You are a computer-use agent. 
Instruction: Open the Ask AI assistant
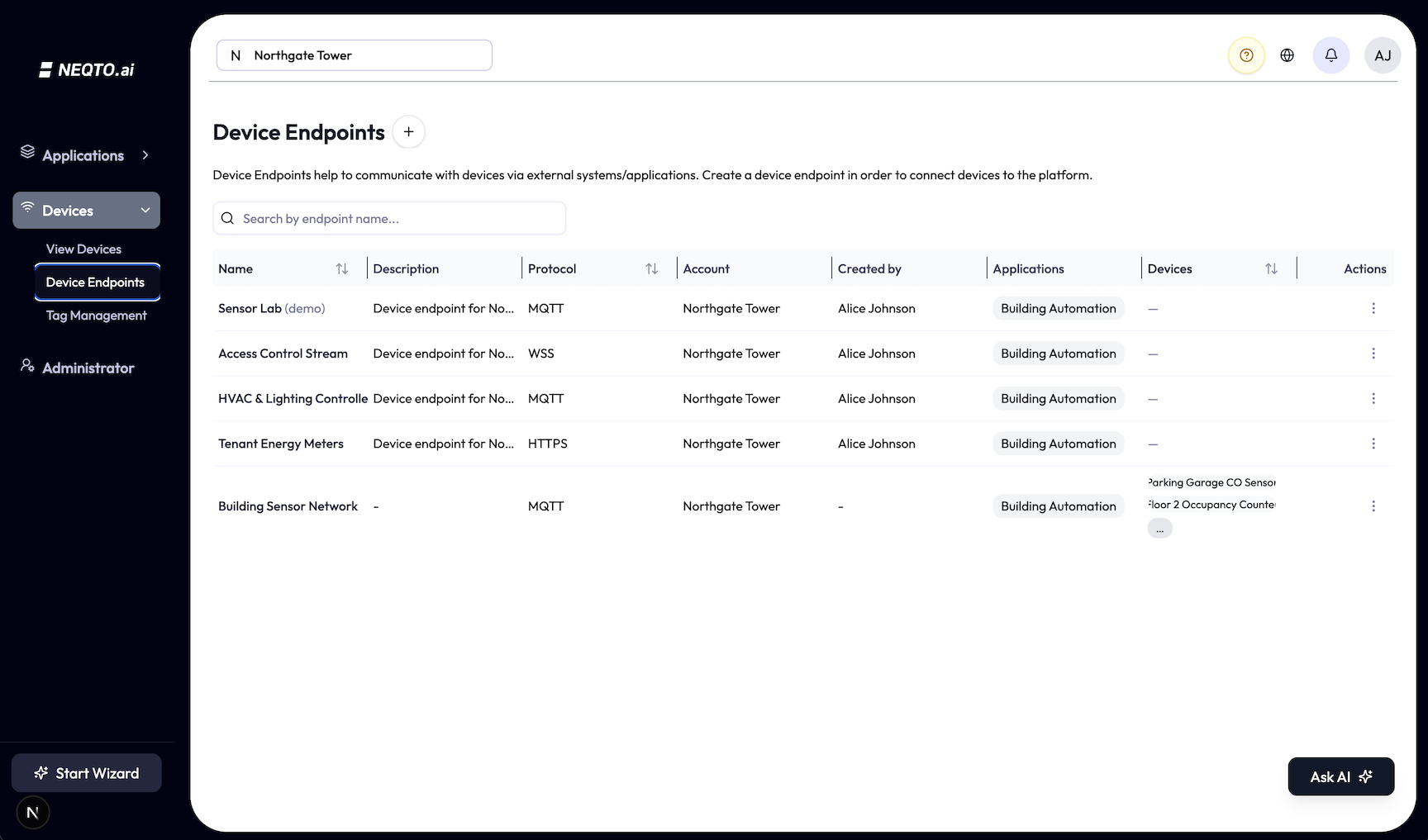1341,776
